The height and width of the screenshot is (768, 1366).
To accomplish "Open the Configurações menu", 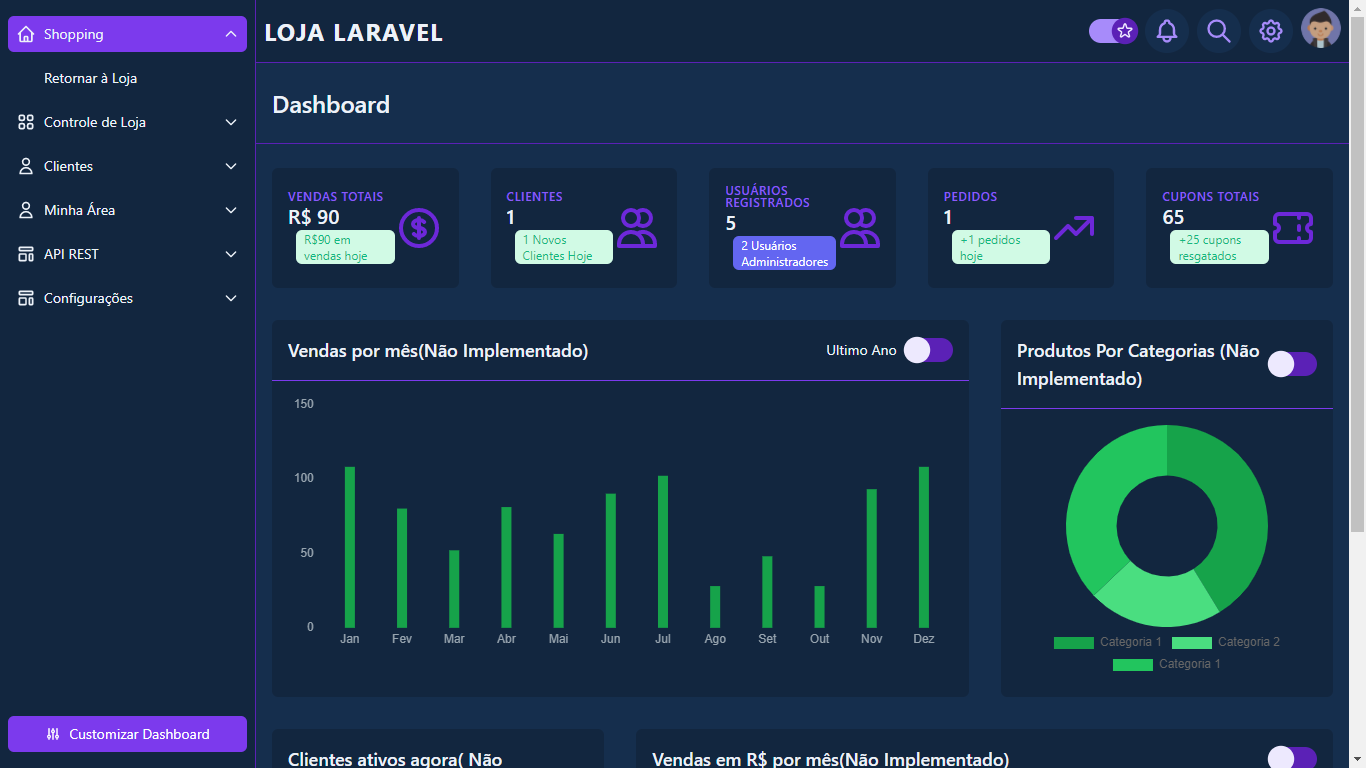I will click(127, 298).
